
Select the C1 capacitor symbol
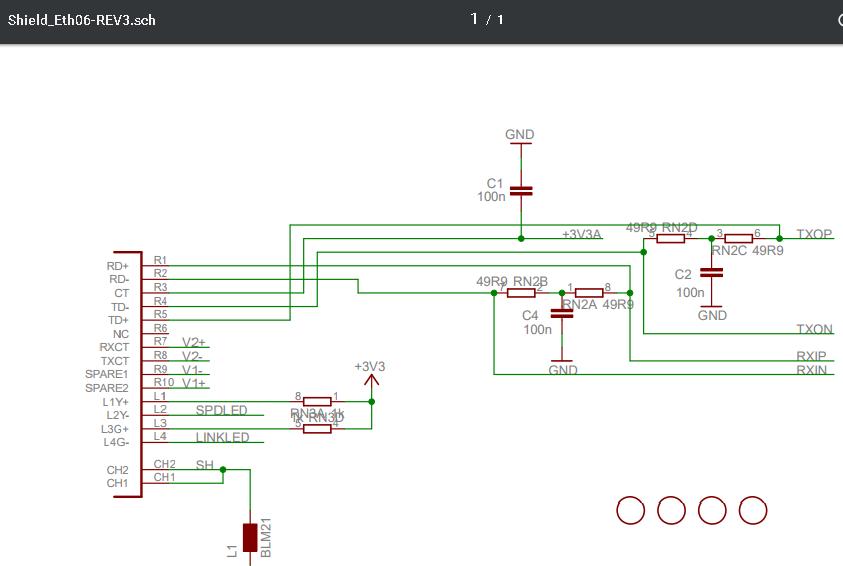pos(521,191)
